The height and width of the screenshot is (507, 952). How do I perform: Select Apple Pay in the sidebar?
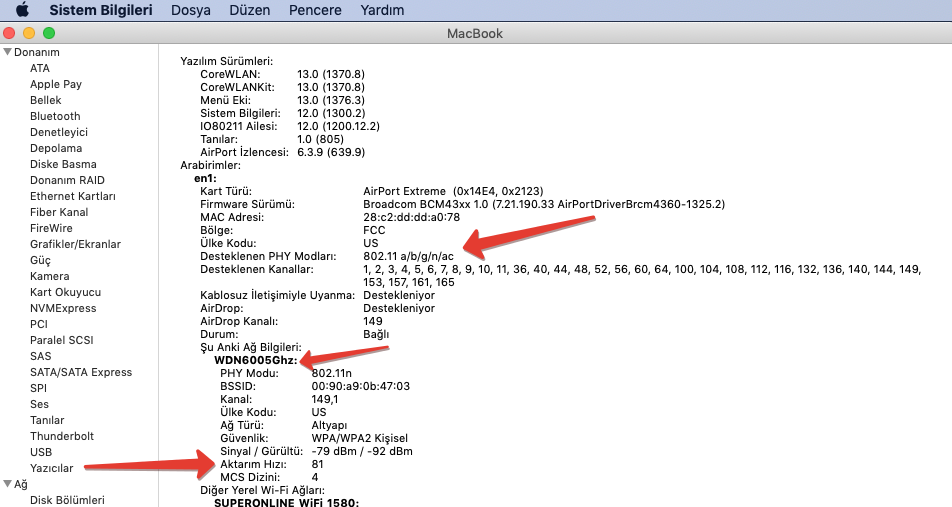pos(56,84)
